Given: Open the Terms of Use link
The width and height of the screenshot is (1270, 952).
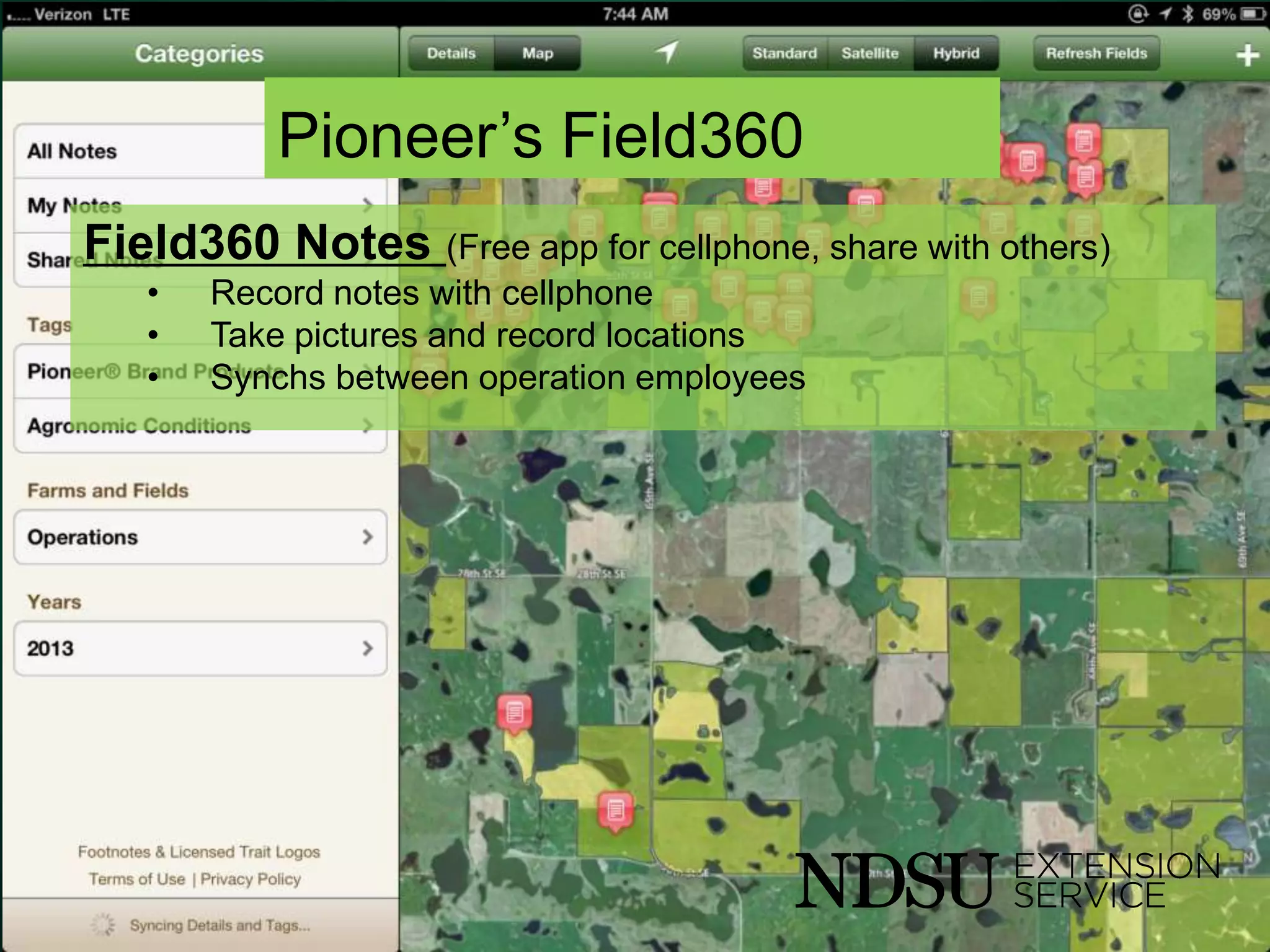Looking at the screenshot, I should 137,879.
